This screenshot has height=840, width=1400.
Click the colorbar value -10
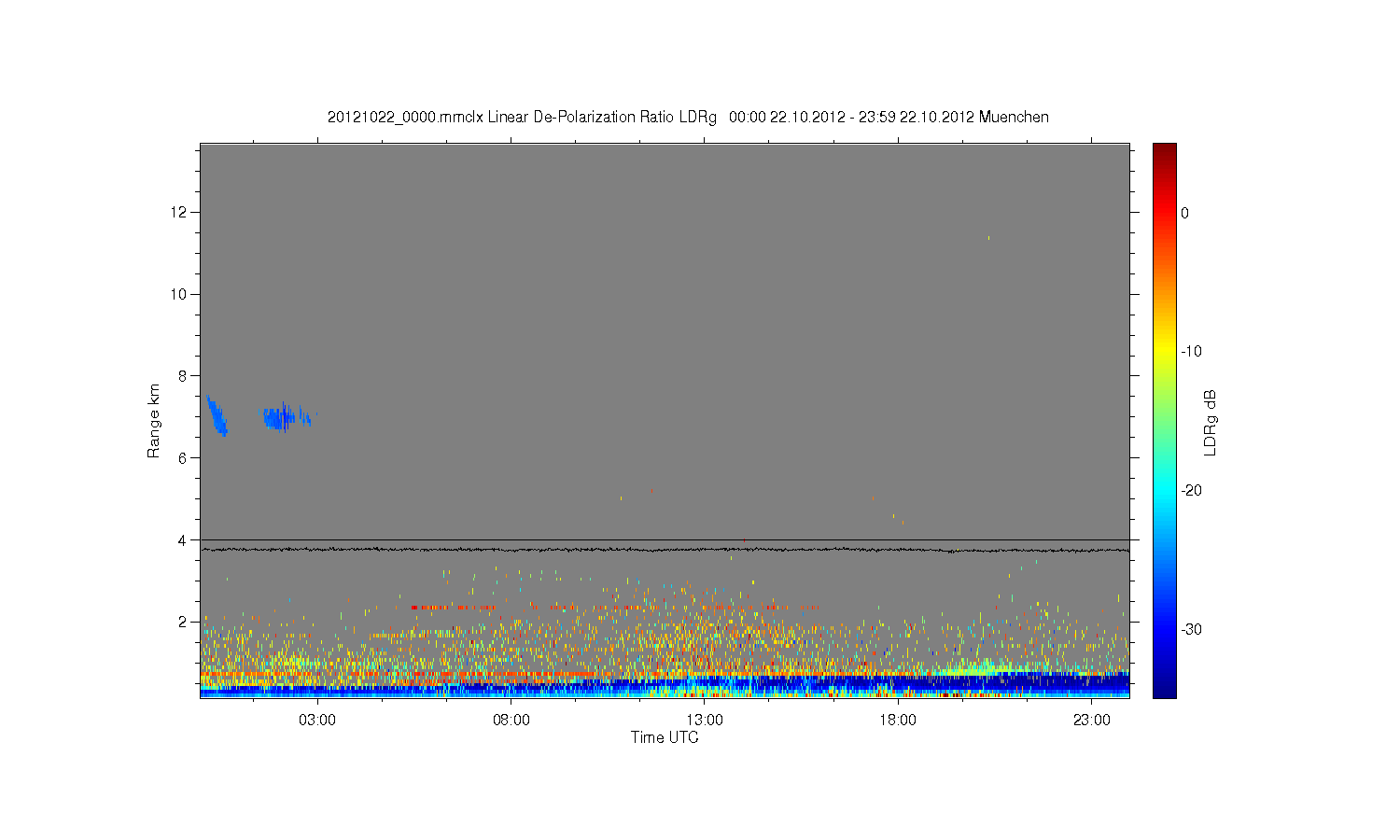pos(1191,352)
